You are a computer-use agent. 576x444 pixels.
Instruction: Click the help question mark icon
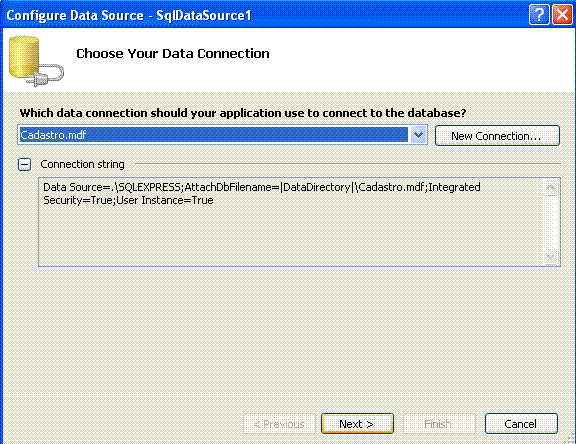539,15
